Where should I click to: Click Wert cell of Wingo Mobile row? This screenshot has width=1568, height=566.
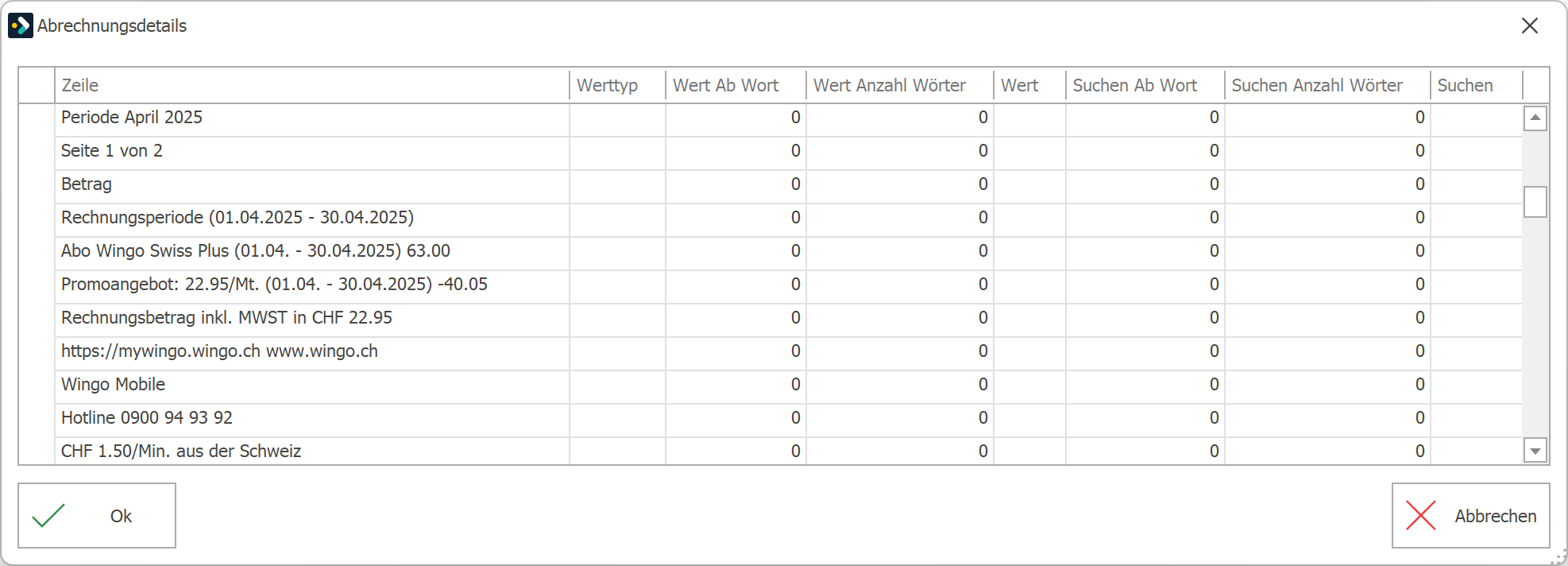pyautogui.click(x=1029, y=385)
